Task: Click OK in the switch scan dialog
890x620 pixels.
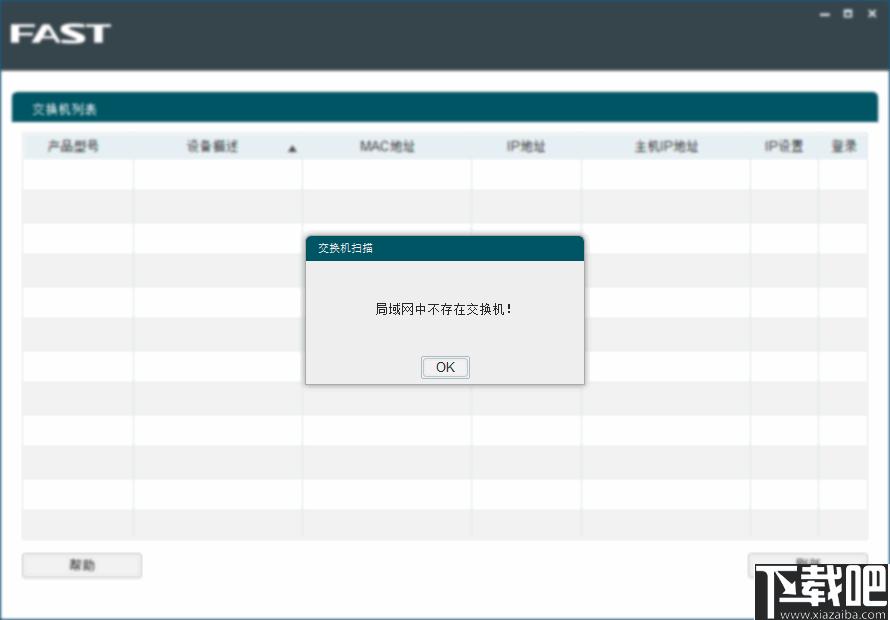Action: [445, 367]
